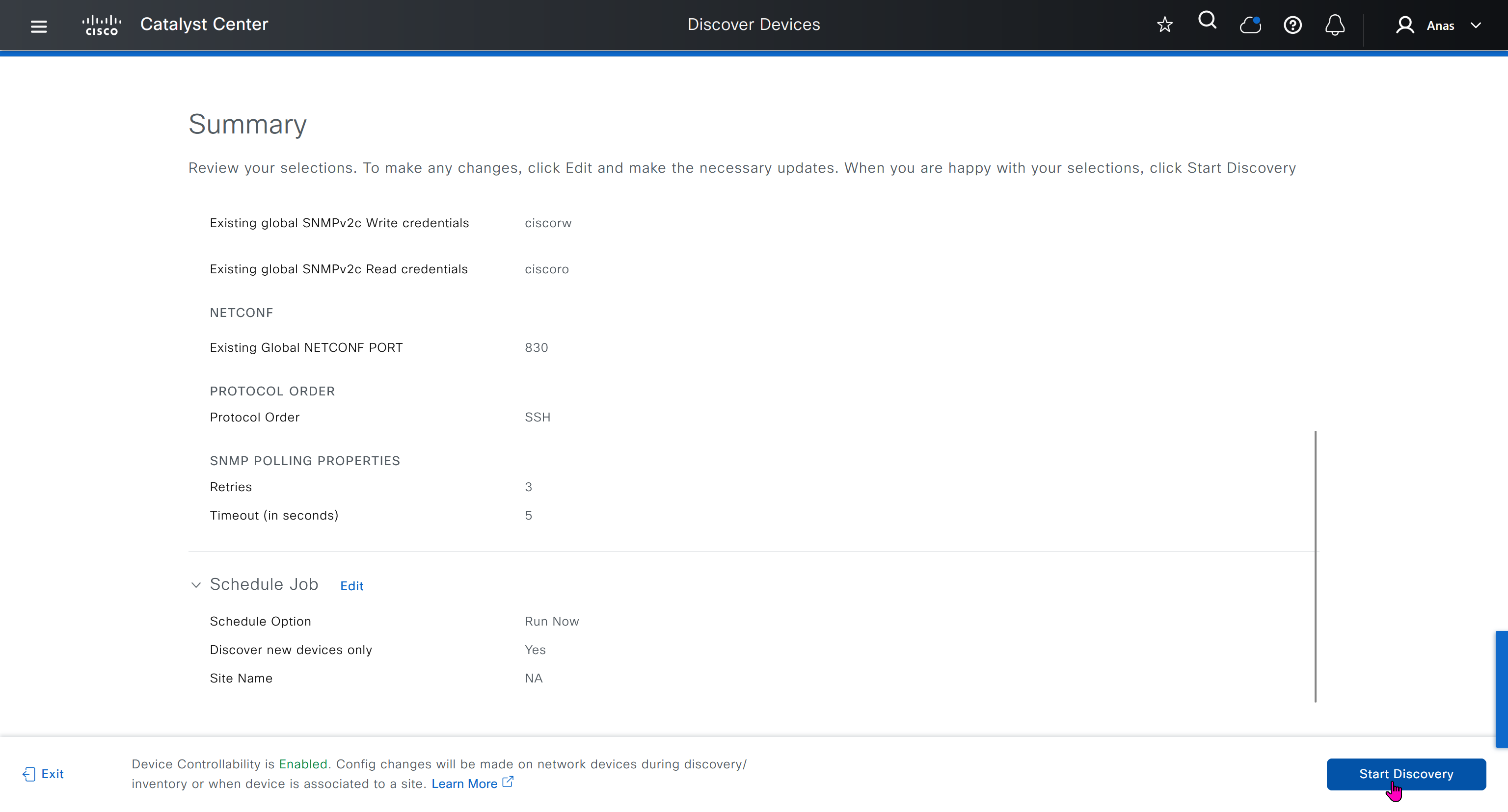The image size is (1508, 812).
Task: Click the summary panel vertical scrollbar
Action: tap(1315, 566)
